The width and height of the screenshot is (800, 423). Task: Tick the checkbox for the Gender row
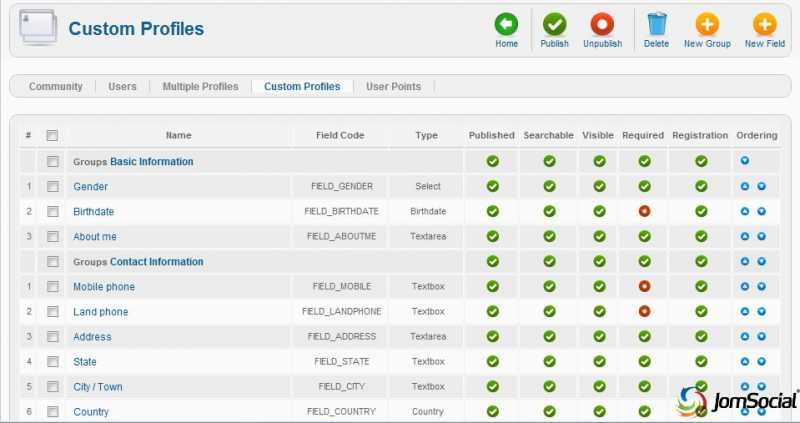pyautogui.click(x=53, y=187)
